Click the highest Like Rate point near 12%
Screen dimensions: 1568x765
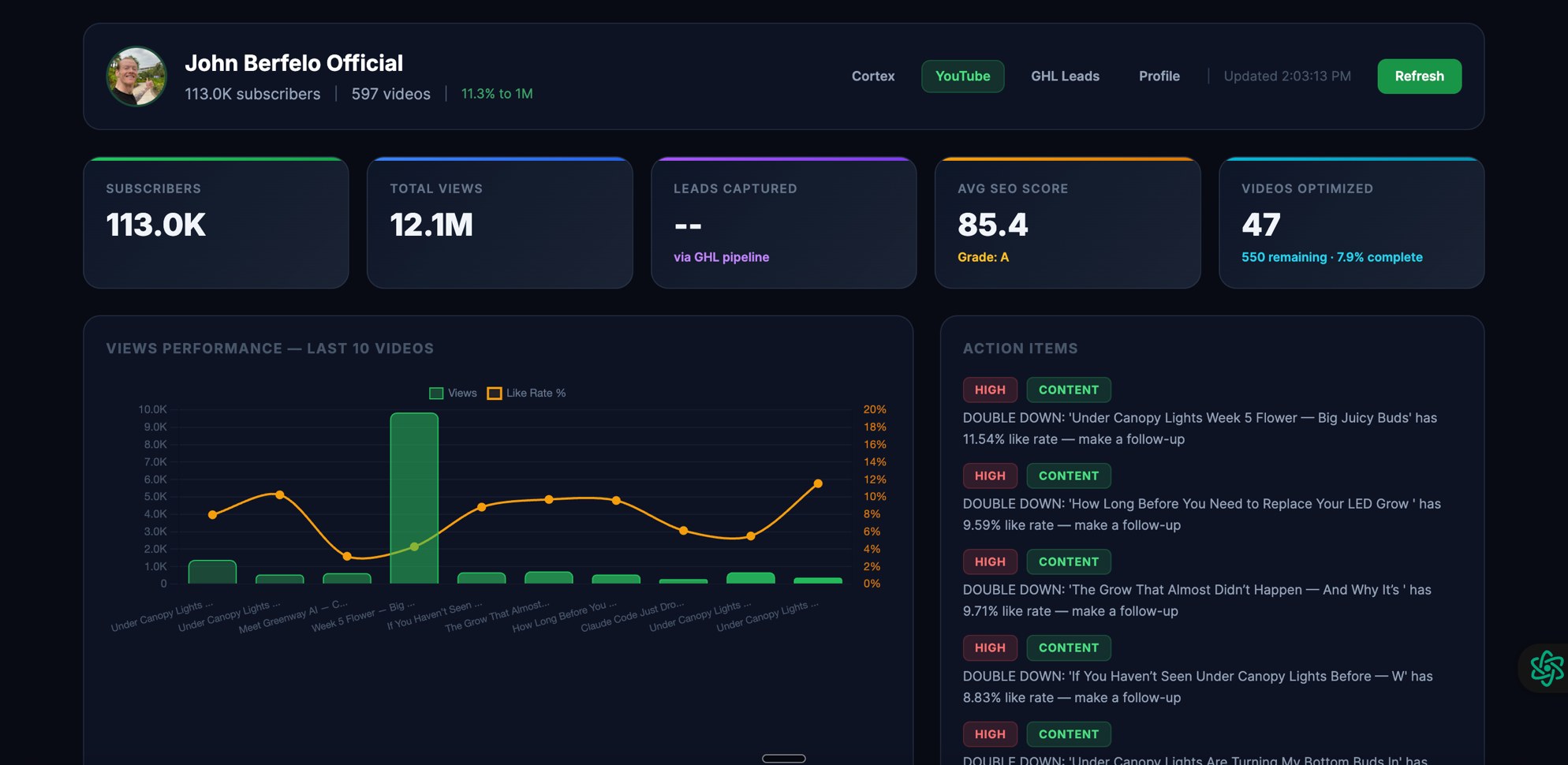click(818, 483)
